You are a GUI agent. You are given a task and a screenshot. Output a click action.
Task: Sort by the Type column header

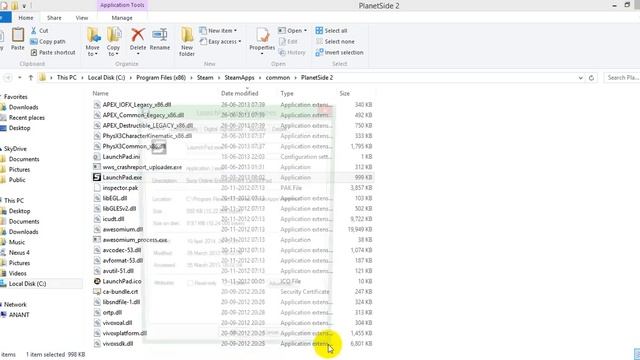click(x=287, y=93)
